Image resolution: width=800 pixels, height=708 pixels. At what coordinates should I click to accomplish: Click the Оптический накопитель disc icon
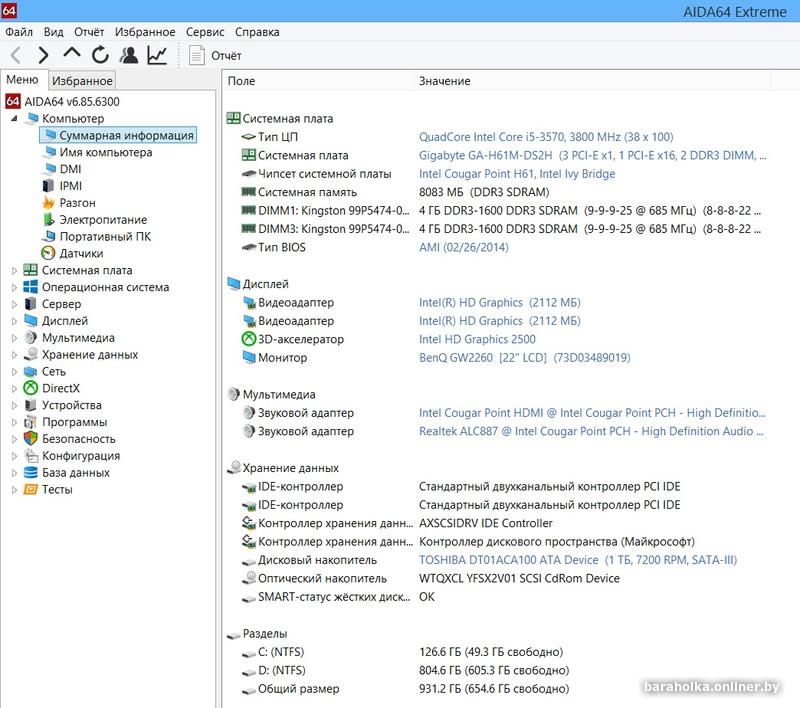point(248,577)
